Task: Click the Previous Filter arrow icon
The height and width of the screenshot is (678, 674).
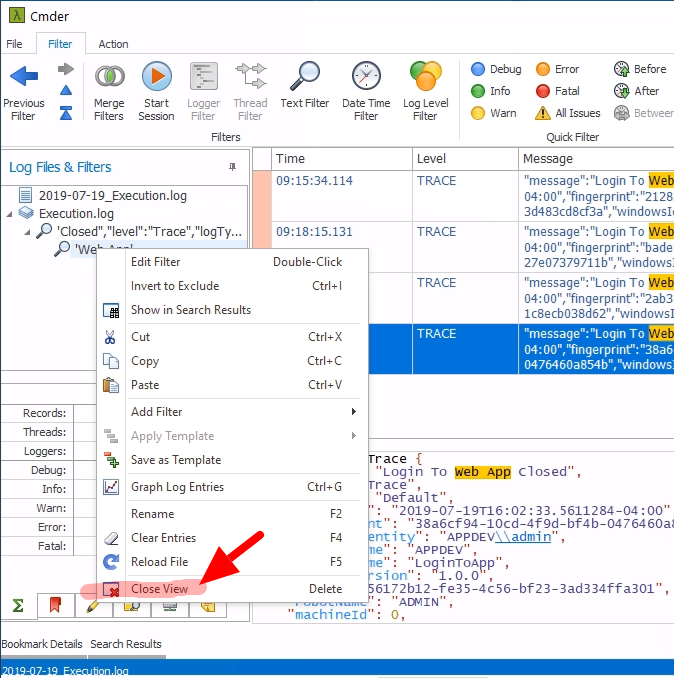Action: pos(24,76)
